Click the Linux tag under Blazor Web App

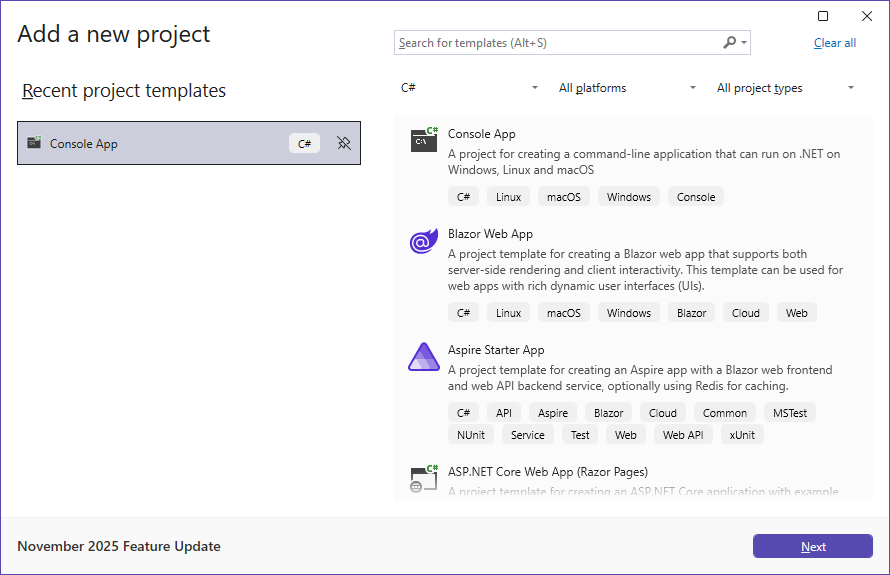[x=508, y=313]
